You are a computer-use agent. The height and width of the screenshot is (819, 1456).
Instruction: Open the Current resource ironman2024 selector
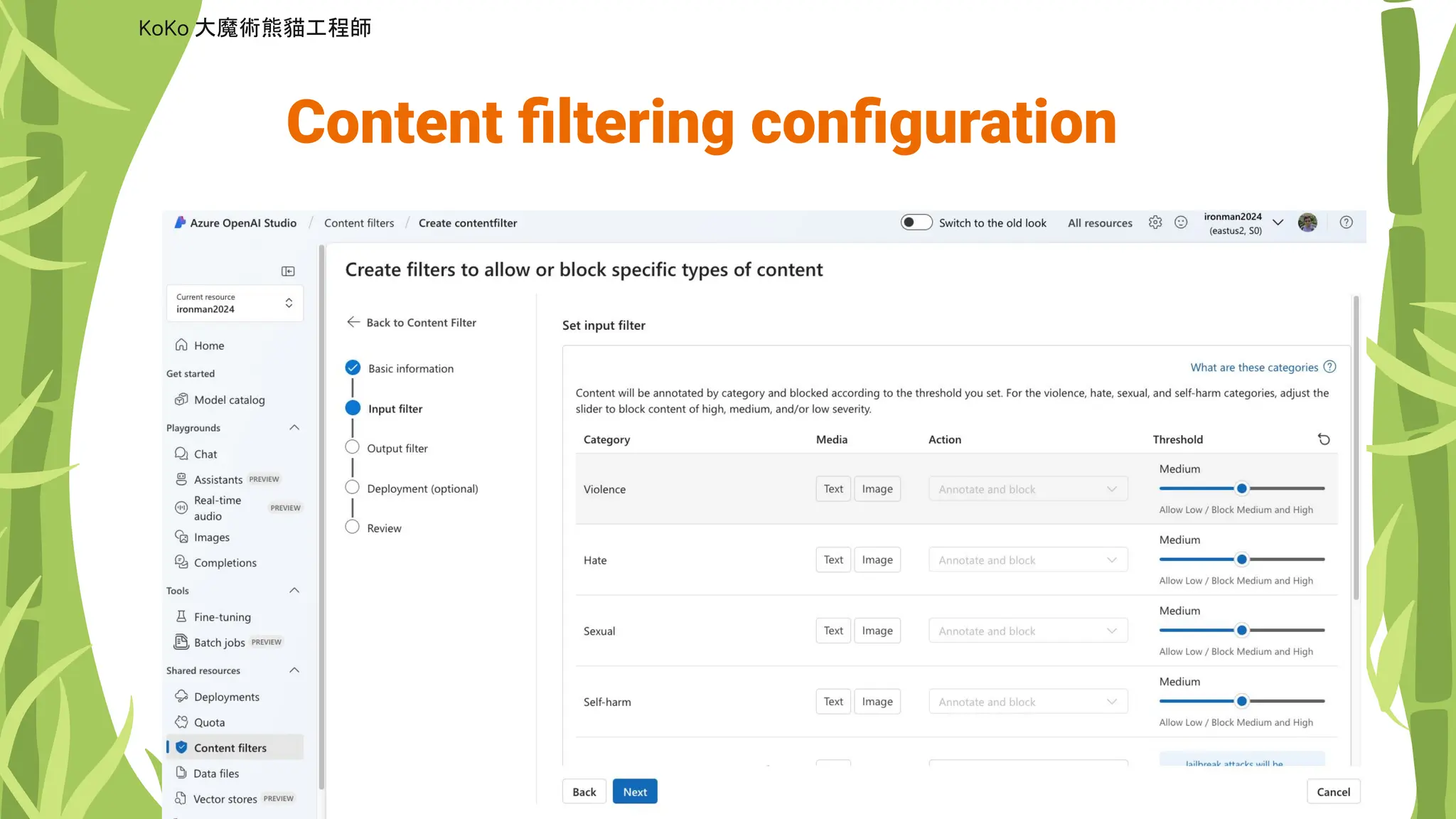click(x=235, y=304)
